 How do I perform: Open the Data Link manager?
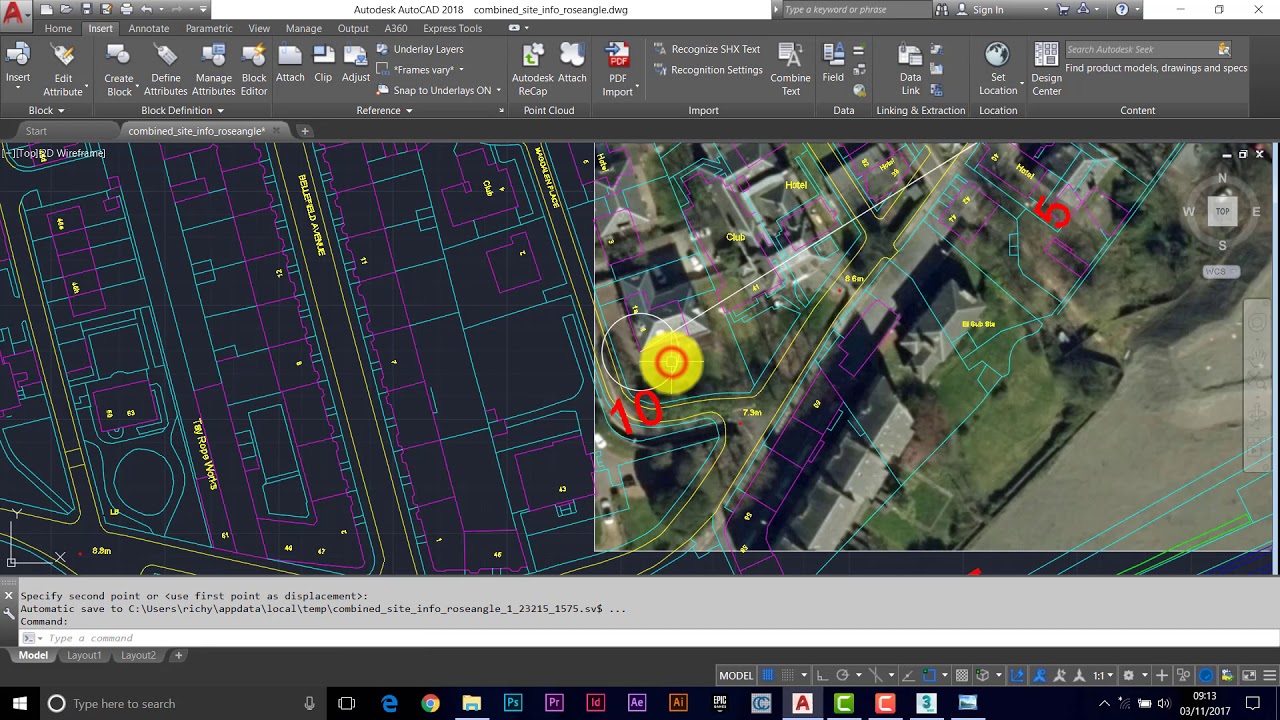click(910, 71)
